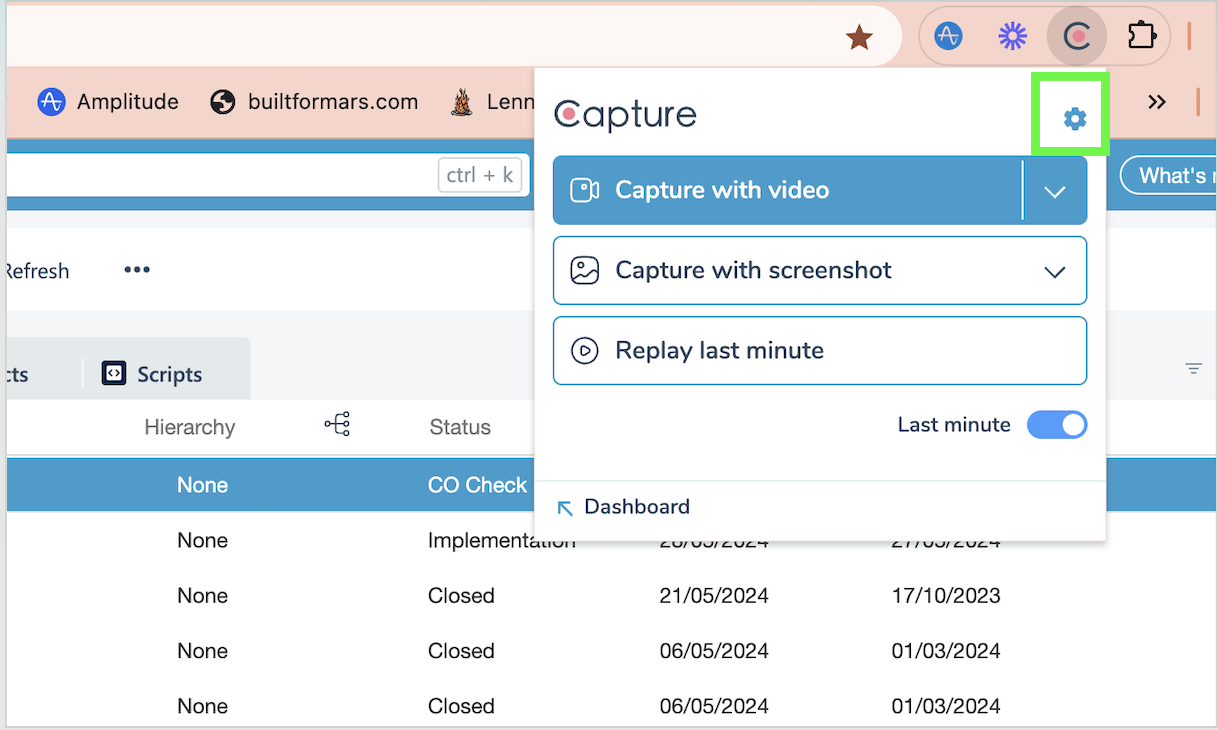Open the Amplitude bookmark
Image resolution: width=1218 pixels, height=730 pixels.
[x=108, y=102]
